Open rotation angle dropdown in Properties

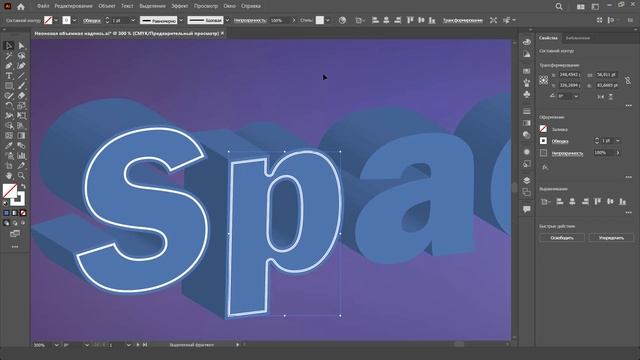(x=576, y=97)
